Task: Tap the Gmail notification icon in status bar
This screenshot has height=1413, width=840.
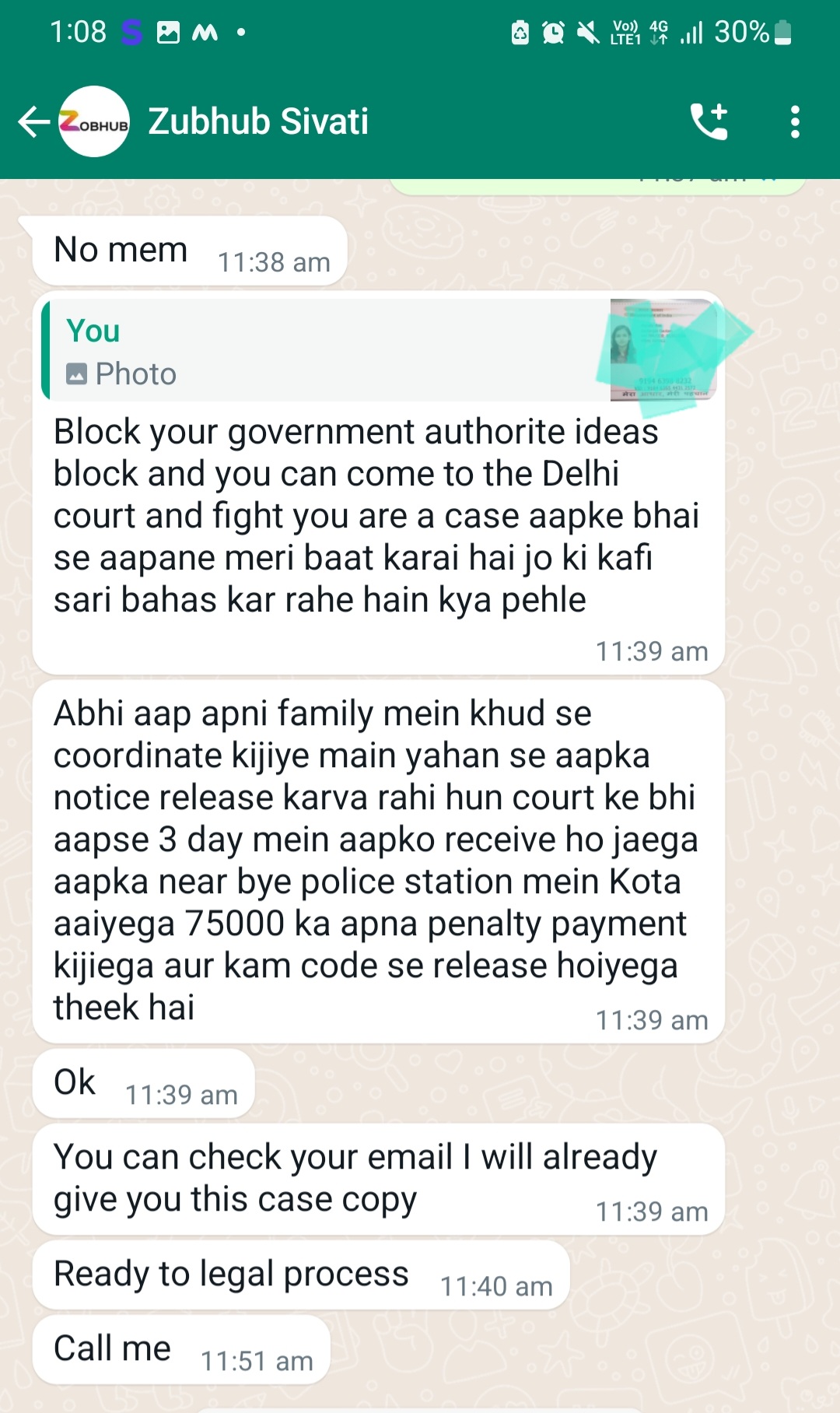Action: coord(205,32)
